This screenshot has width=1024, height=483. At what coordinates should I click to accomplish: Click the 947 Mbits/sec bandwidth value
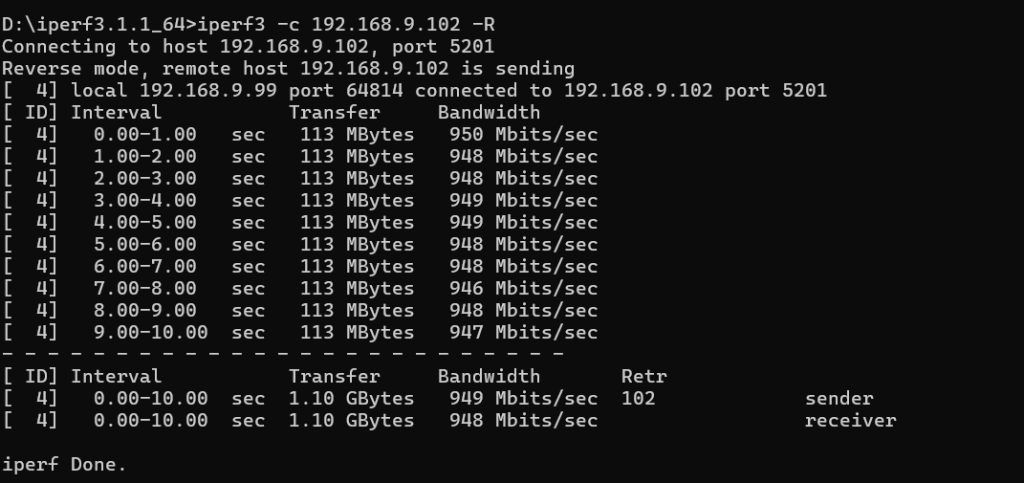[x=523, y=332]
